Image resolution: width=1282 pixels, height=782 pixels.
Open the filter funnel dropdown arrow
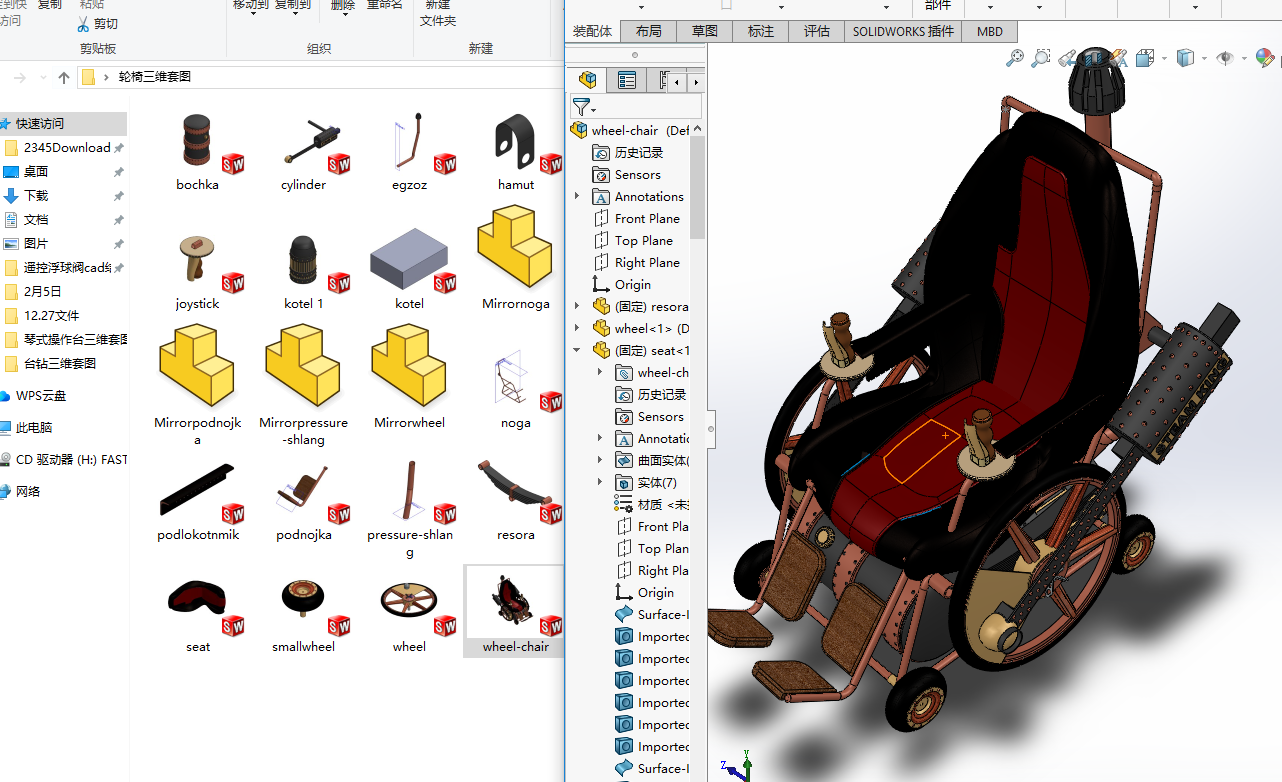(x=593, y=109)
